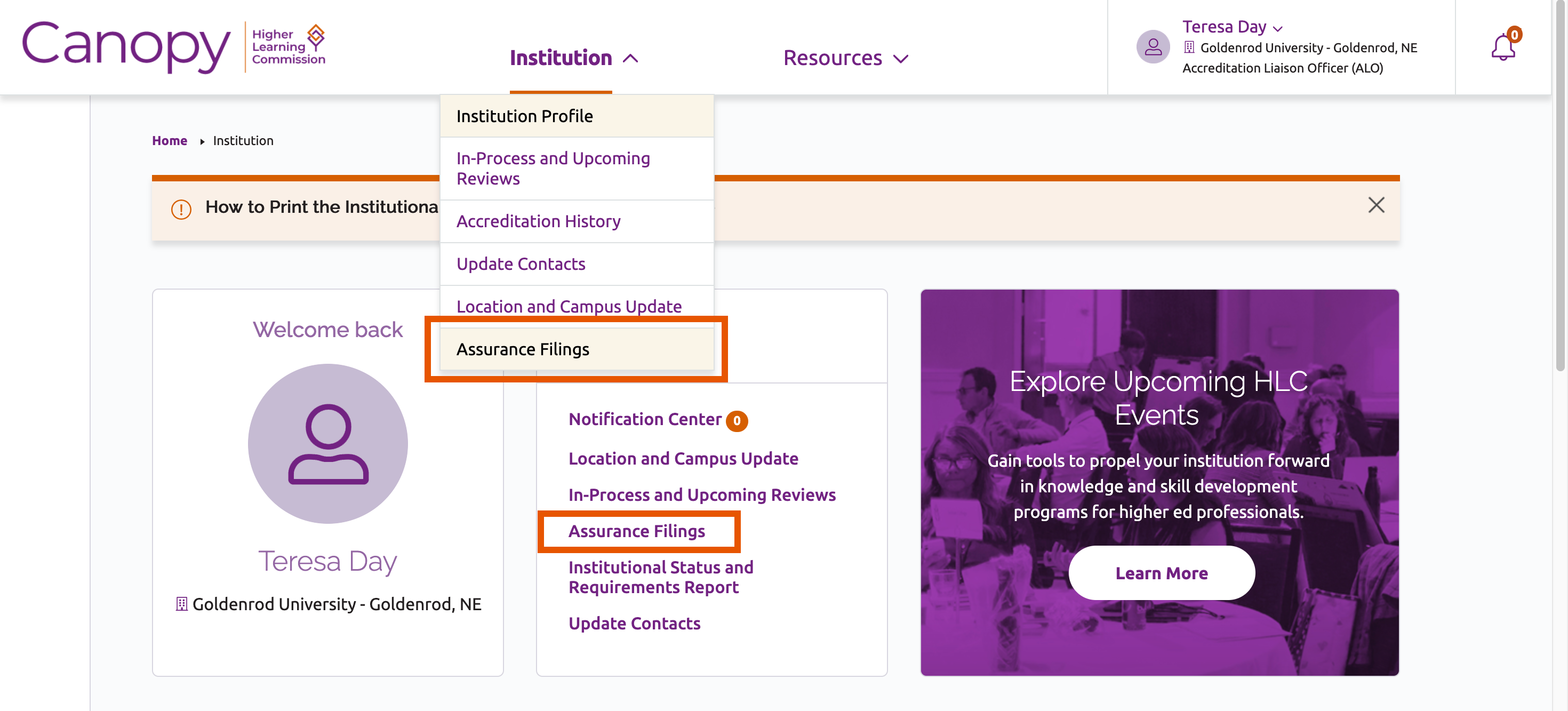Open the Teresa Day account dropdown

pos(1232,27)
